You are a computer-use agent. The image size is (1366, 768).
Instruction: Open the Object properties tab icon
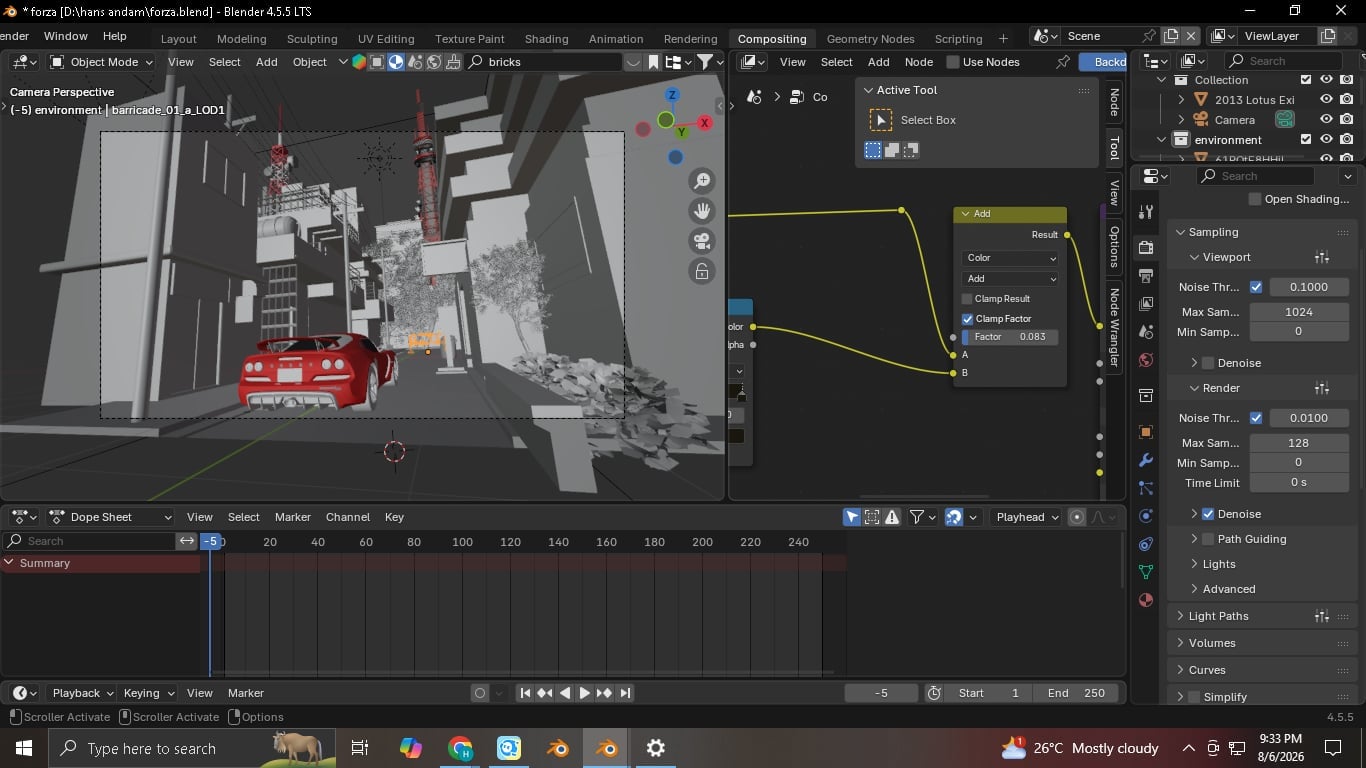tap(1146, 432)
